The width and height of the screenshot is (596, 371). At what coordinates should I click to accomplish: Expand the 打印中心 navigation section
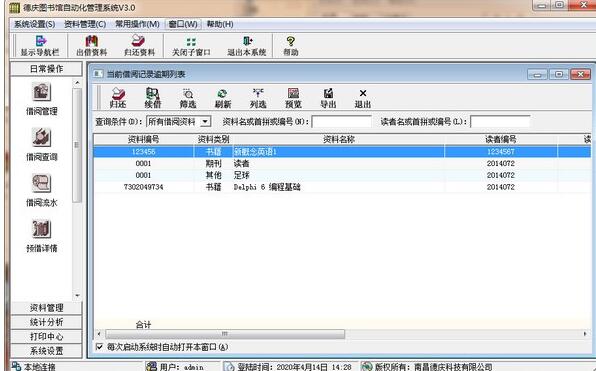(46, 336)
